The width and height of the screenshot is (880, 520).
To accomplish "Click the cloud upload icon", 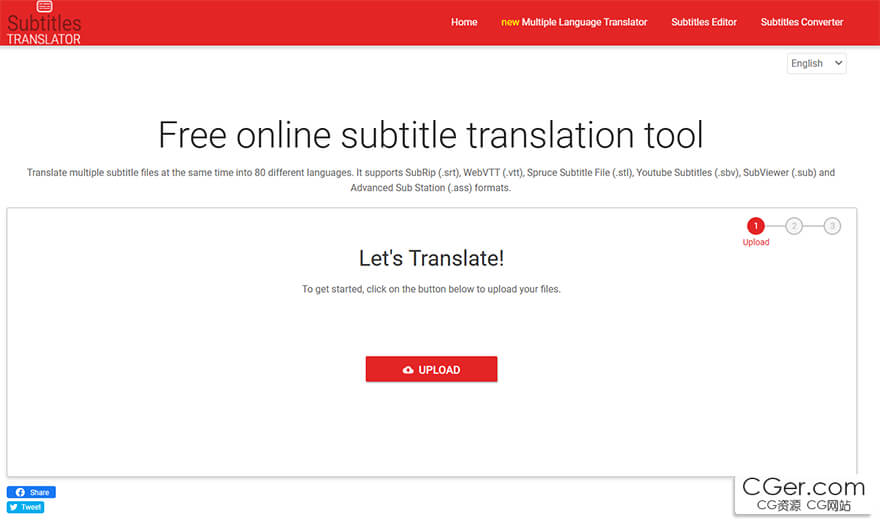I will coord(408,370).
